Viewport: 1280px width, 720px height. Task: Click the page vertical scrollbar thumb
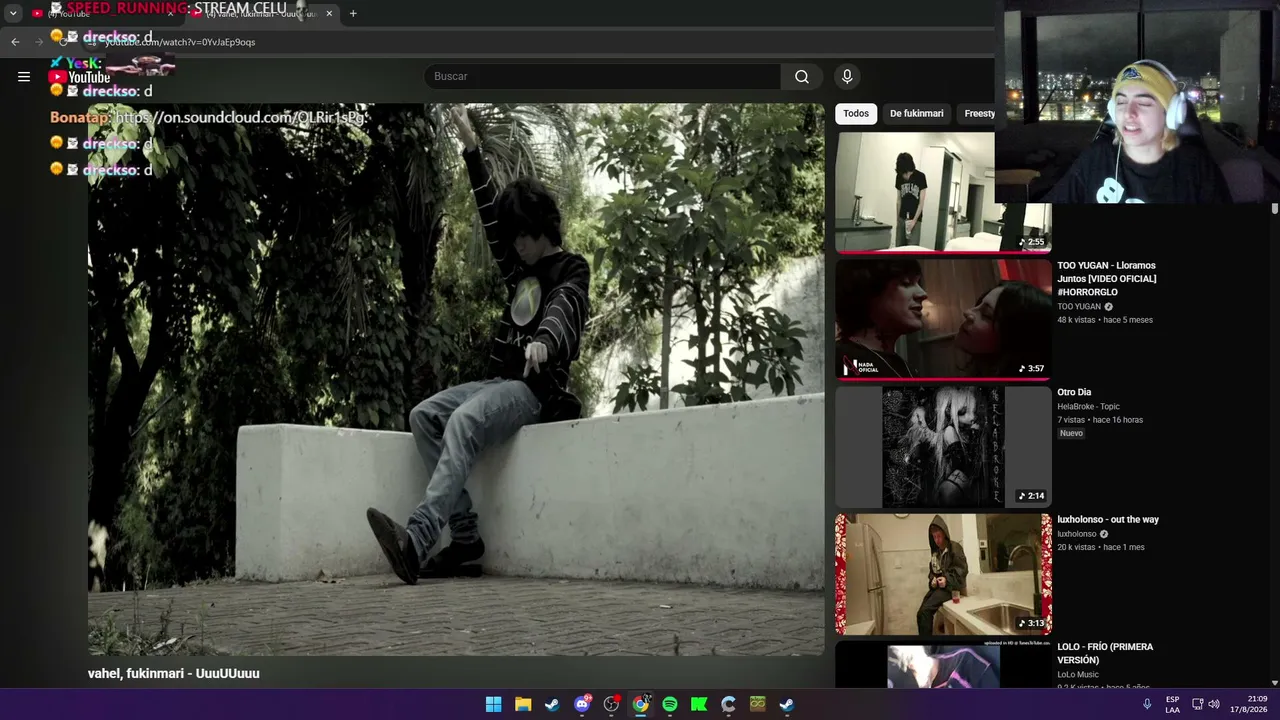click(x=1275, y=208)
